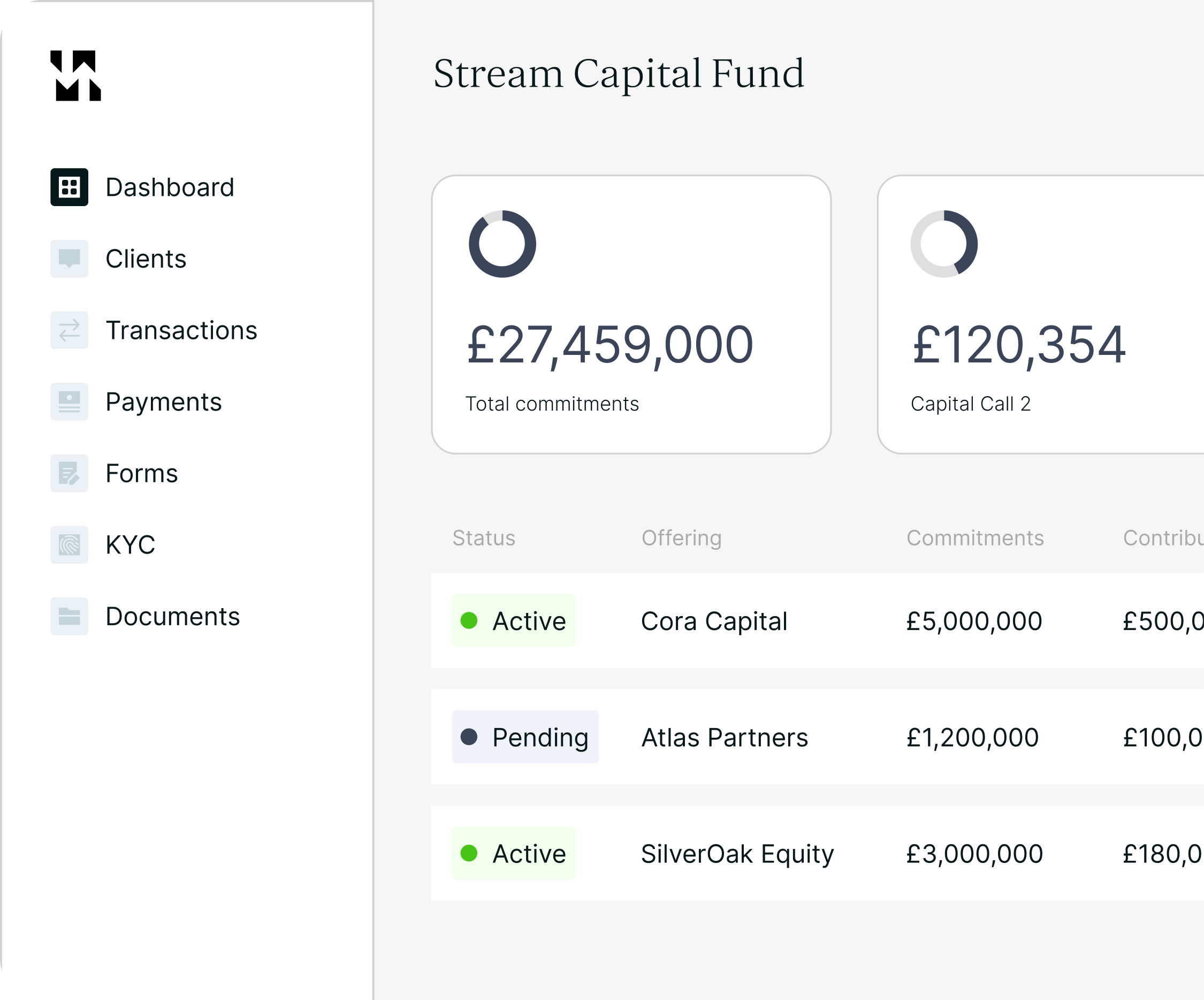1204x1000 pixels.
Task: Toggle the Active status badge for Cora Capital
Action: point(514,621)
